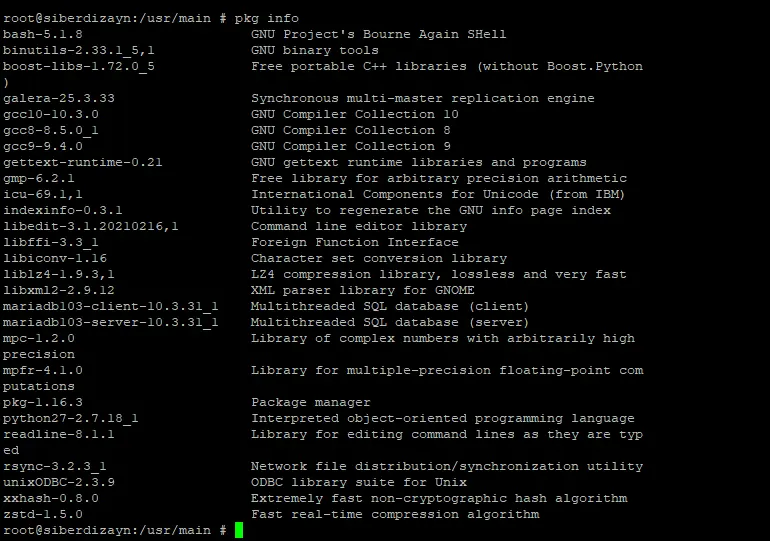Image resolution: width=770 pixels, height=541 pixels.
Task: Select the bash-5.1.8 package name
Action: [x=43, y=34]
